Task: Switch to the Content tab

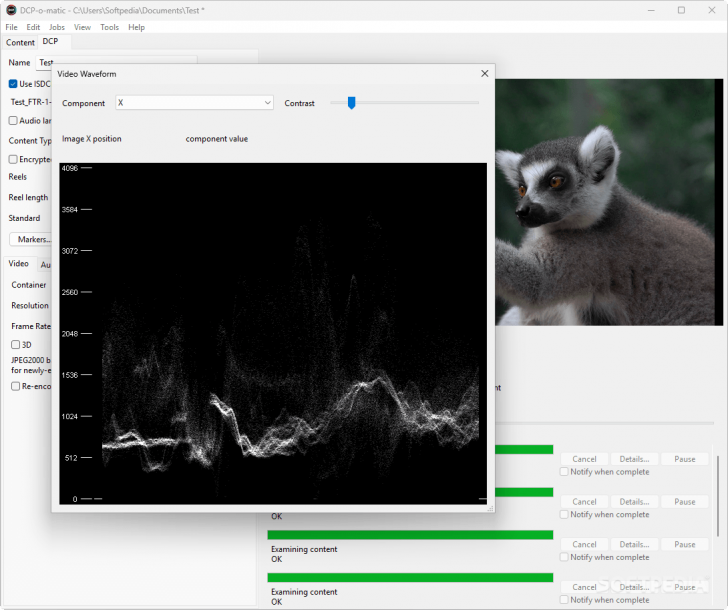Action: pyautogui.click(x=20, y=43)
